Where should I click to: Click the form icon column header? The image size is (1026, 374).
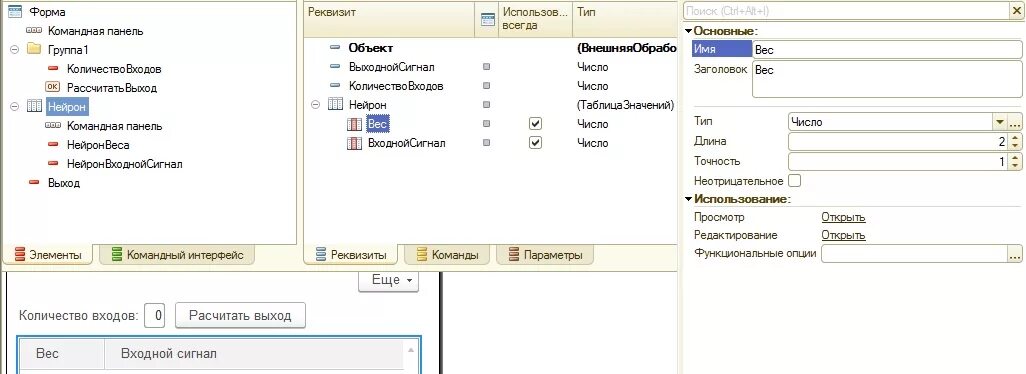[x=487, y=19]
